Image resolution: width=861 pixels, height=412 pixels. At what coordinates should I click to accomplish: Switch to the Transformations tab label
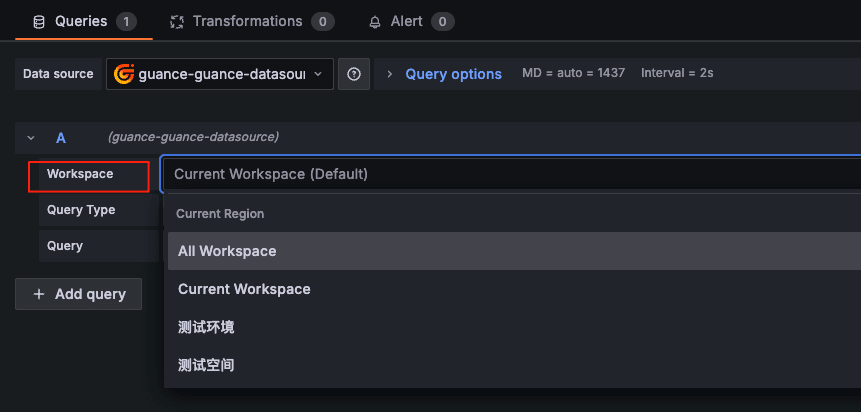click(247, 21)
